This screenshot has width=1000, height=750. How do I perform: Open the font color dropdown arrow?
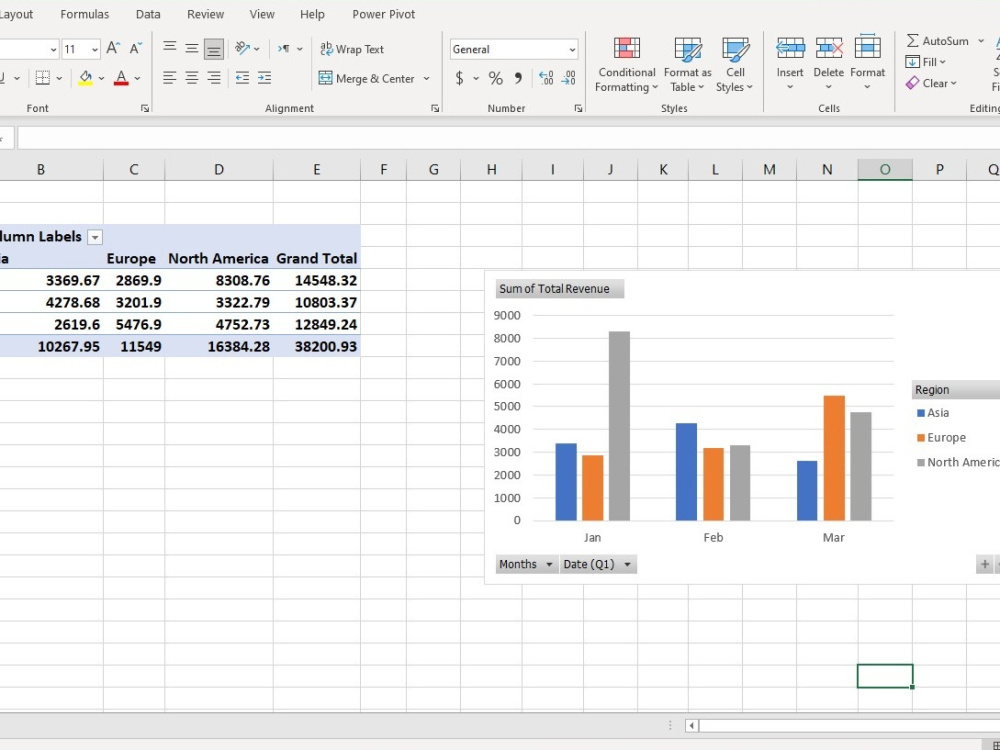click(x=137, y=78)
